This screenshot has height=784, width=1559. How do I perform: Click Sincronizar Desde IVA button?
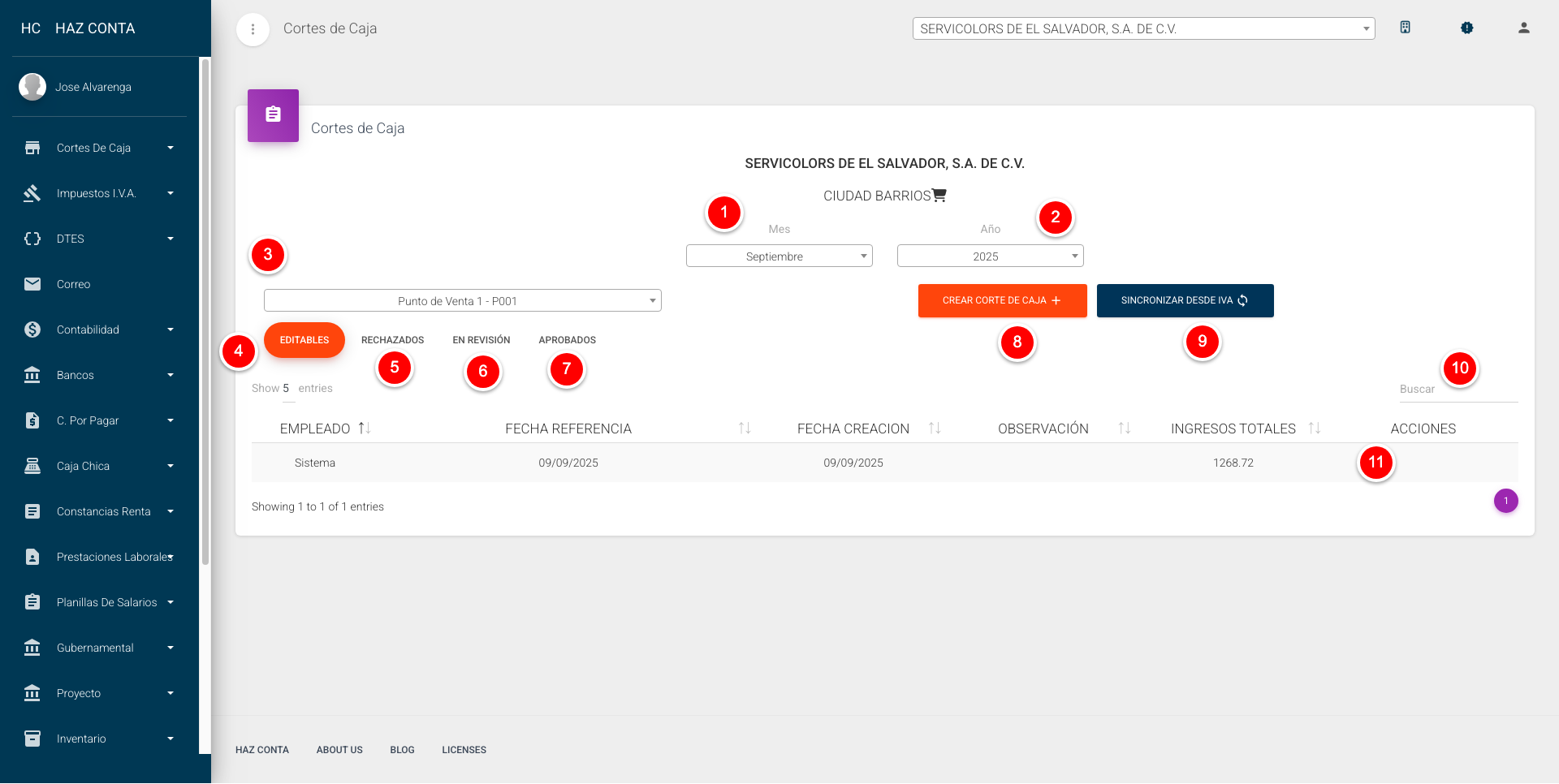coord(1185,300)
